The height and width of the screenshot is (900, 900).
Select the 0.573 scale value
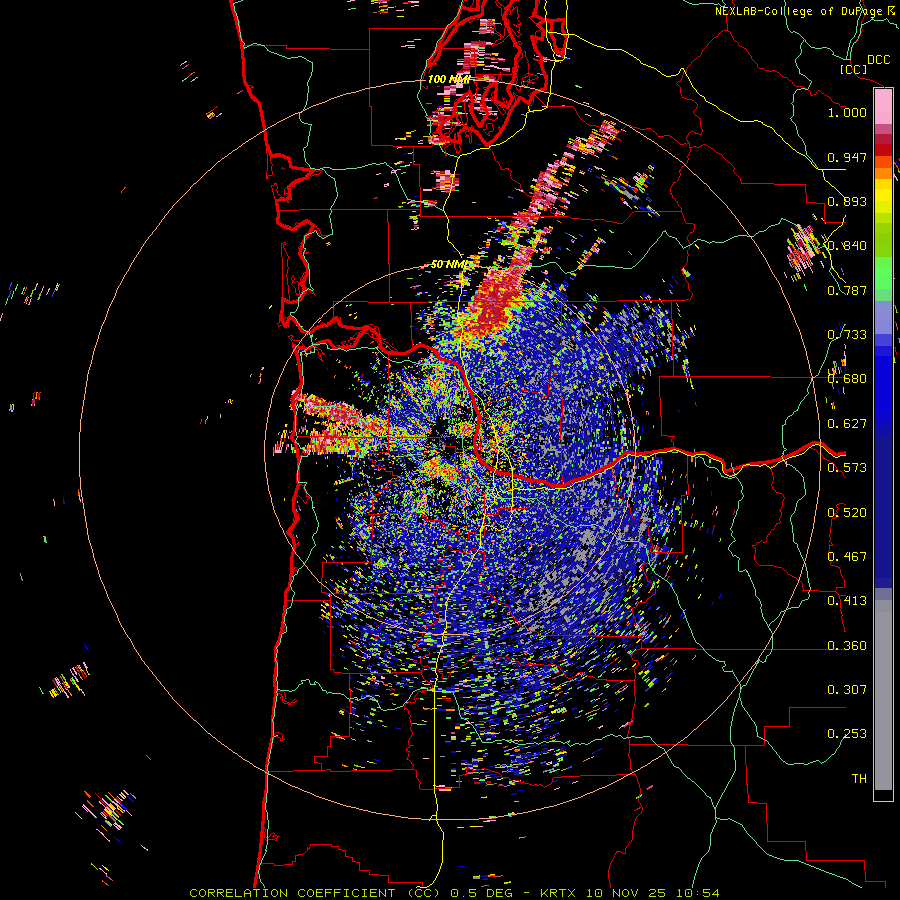pos(847,468)
